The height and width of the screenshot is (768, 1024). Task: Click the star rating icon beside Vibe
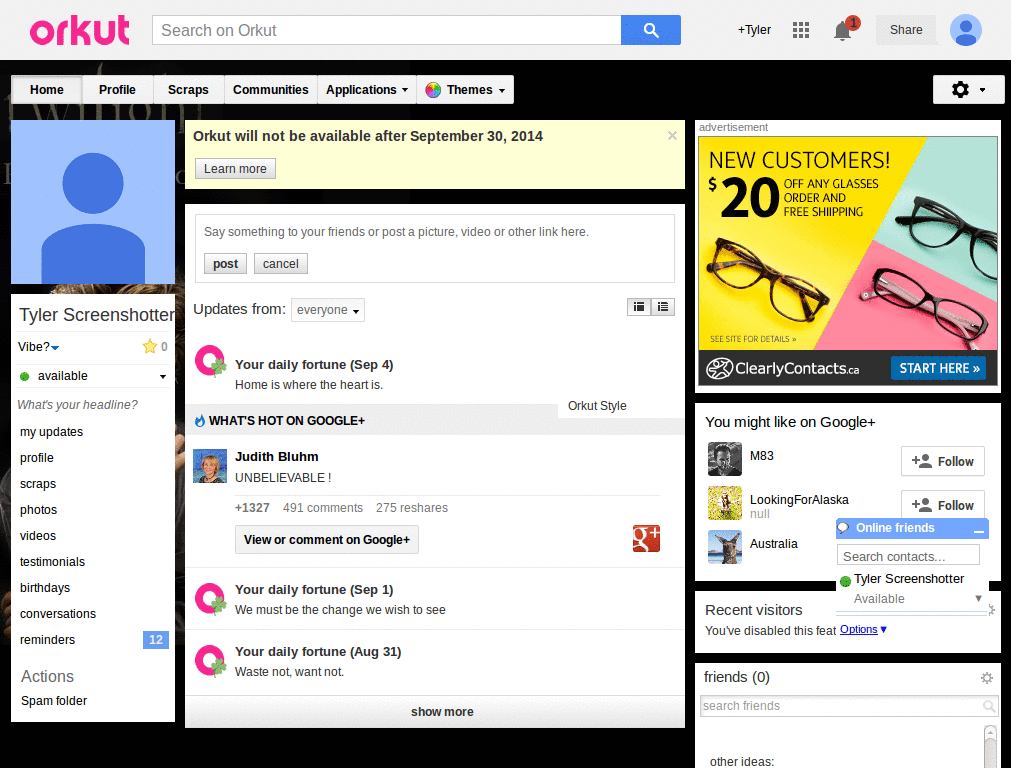[150, 346]
